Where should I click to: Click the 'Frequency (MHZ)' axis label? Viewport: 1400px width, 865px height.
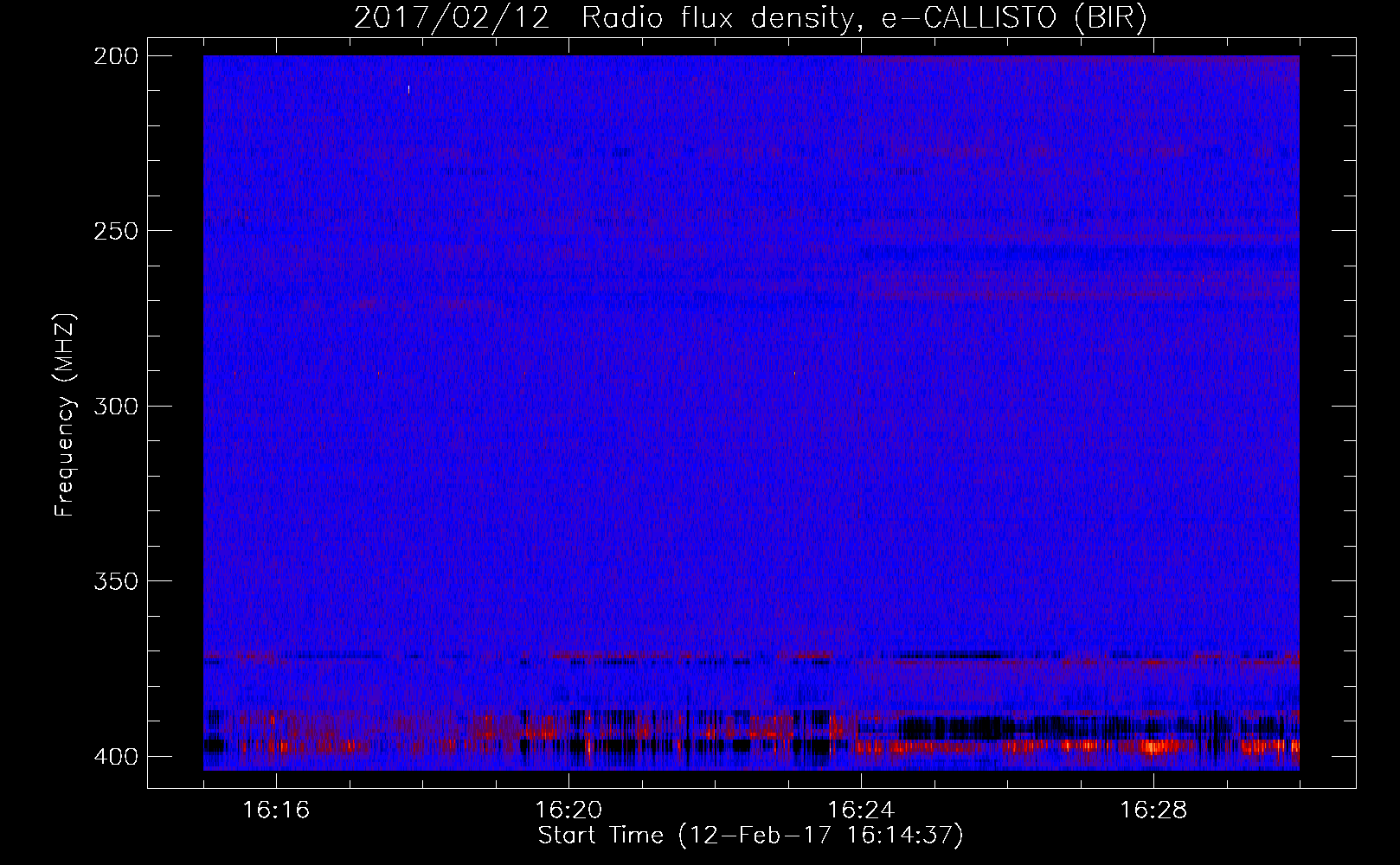65,415
